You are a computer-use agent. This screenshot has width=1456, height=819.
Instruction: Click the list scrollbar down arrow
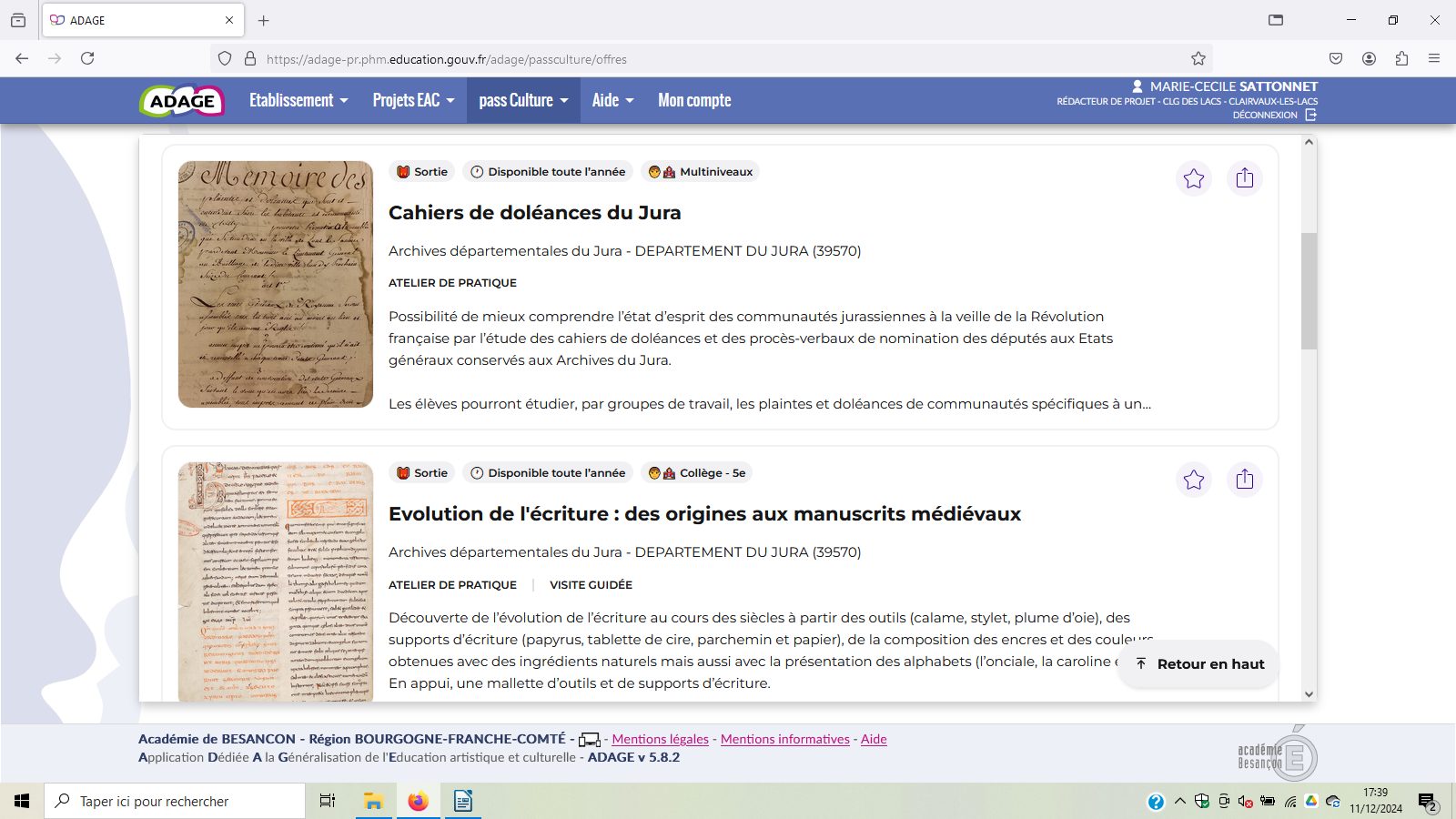click(1309, 694)
